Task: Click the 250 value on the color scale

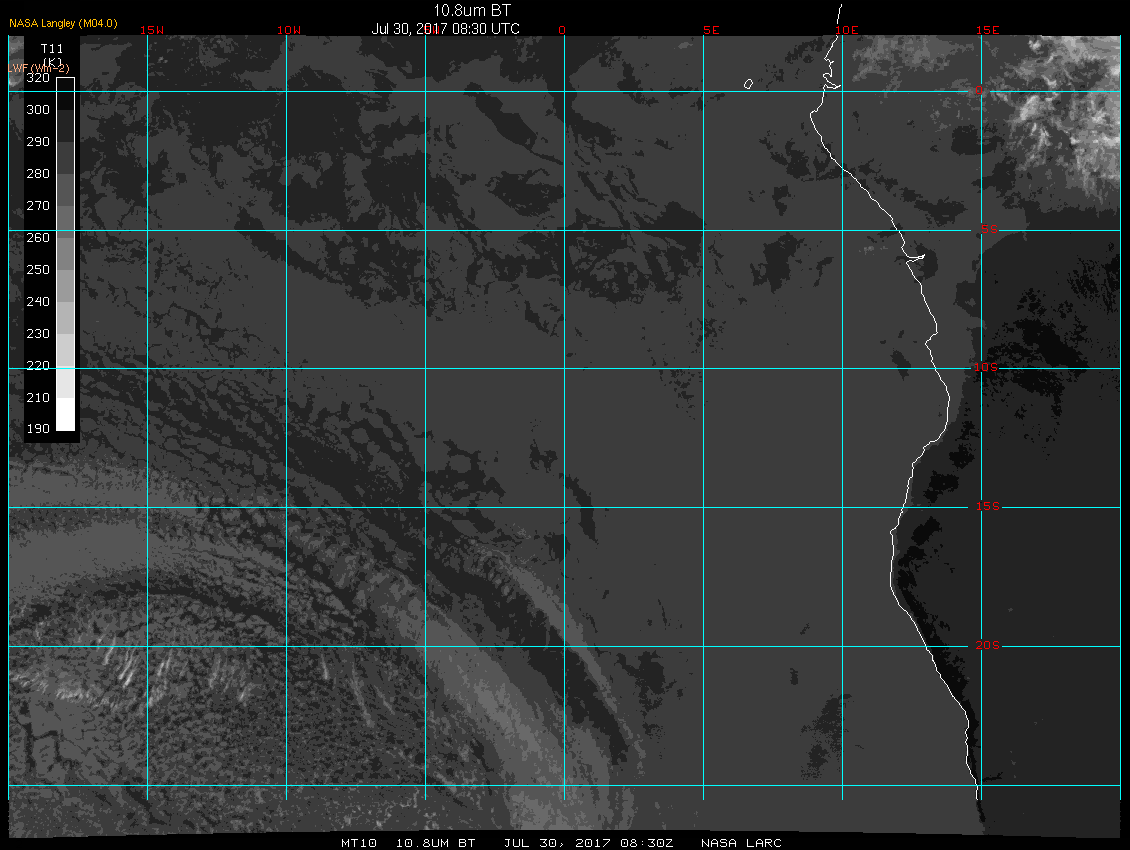Action: tap(37, 270)
